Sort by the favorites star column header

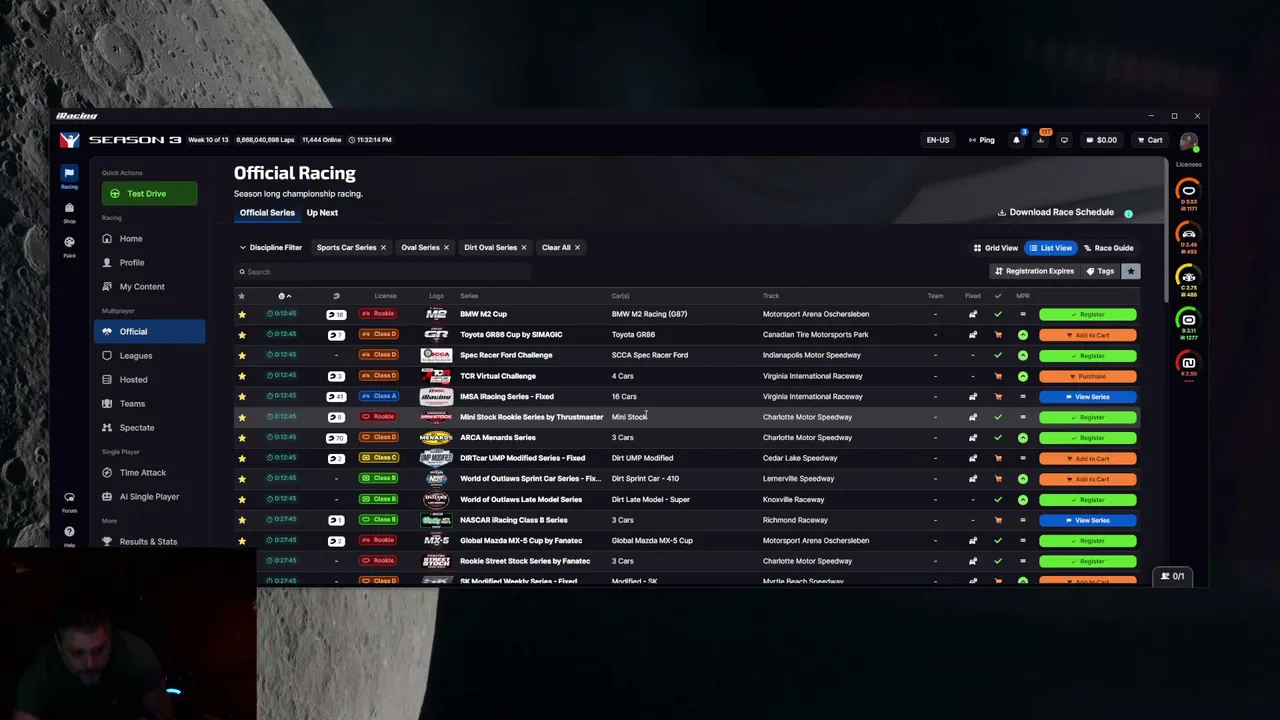point(241,296)
